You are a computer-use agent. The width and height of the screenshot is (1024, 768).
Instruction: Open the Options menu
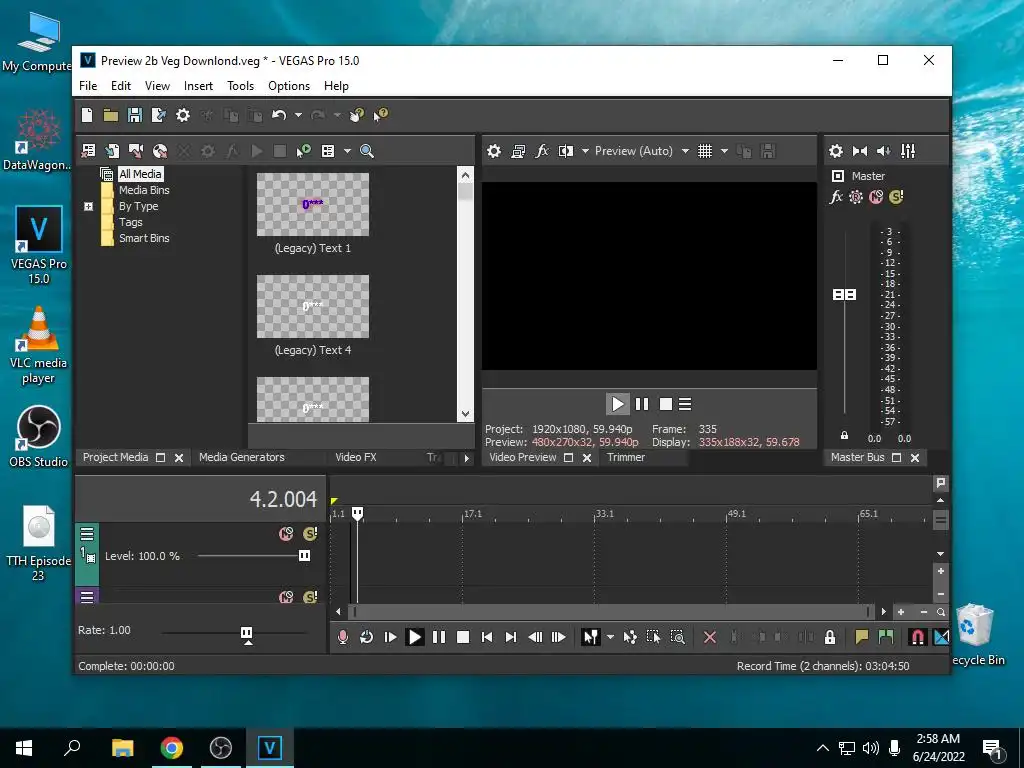coord(289,86)
